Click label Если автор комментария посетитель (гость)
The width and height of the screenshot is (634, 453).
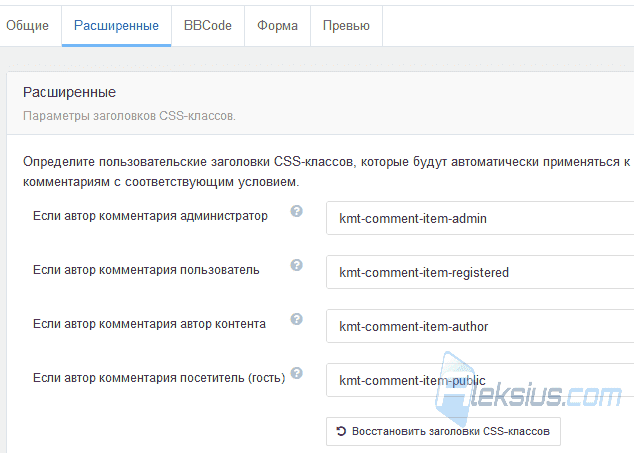click(159, 378)
